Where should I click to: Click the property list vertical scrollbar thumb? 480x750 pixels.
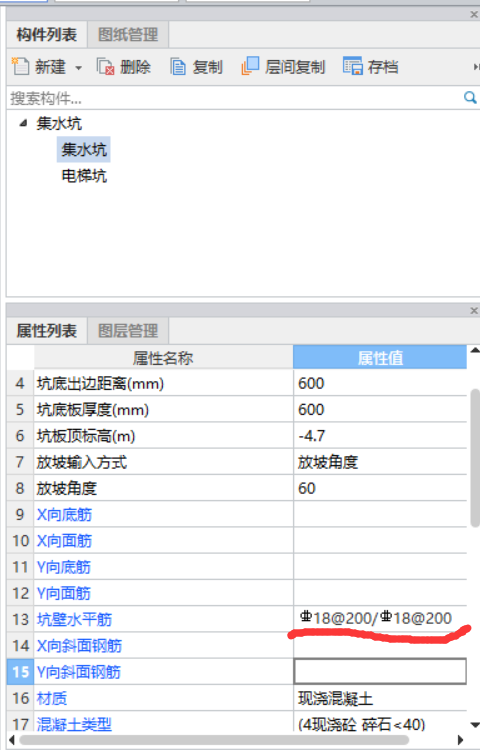click(x=475, y=458)
